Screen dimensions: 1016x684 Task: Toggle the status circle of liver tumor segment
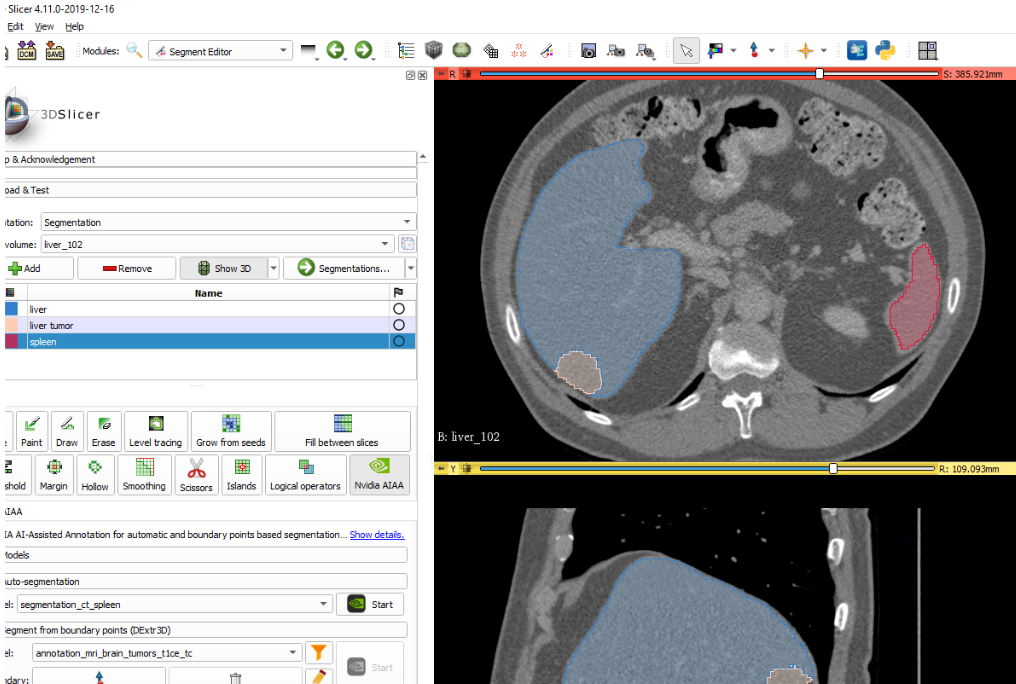[399, 326]
